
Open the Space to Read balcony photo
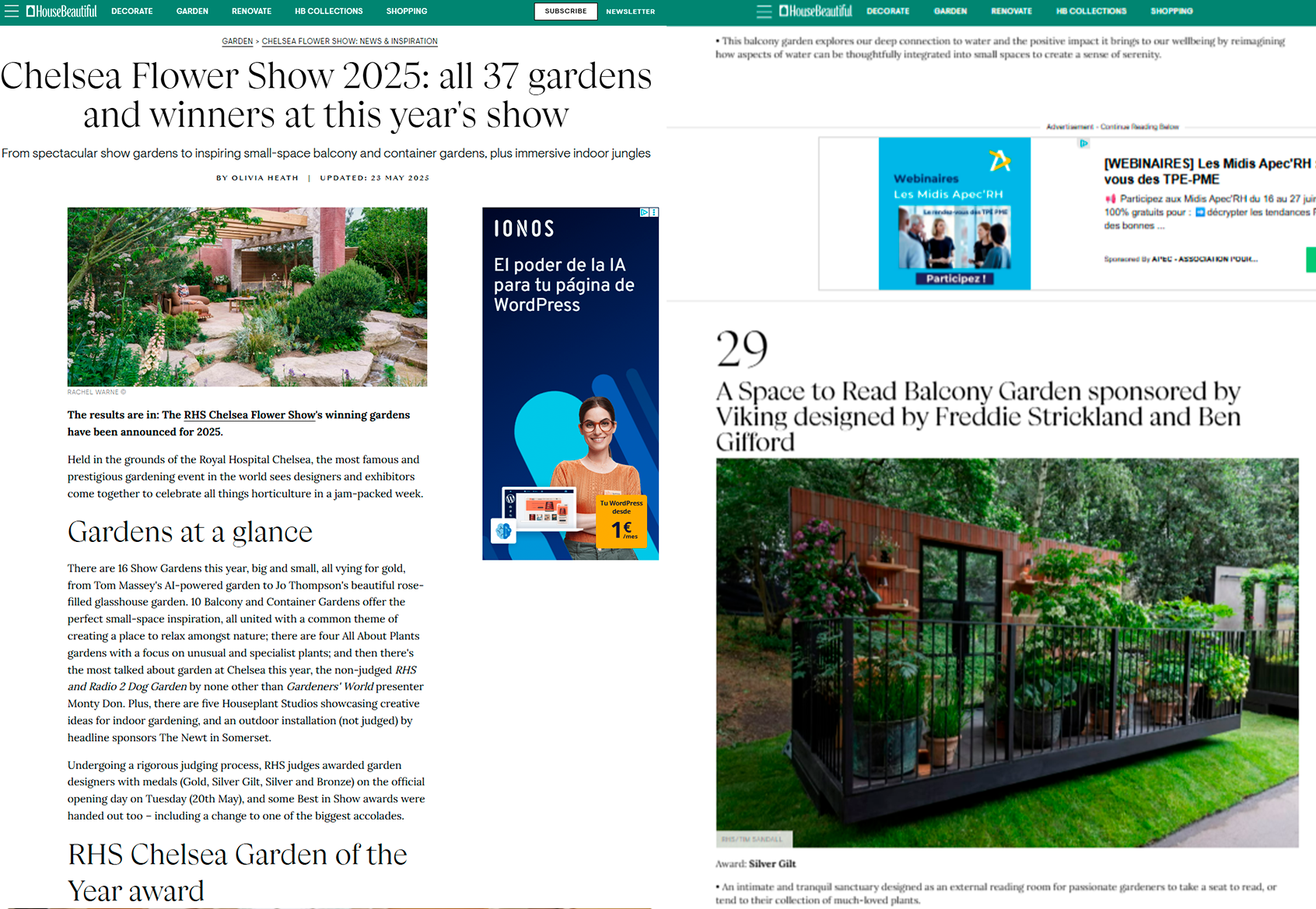[x=1007, y=652]
